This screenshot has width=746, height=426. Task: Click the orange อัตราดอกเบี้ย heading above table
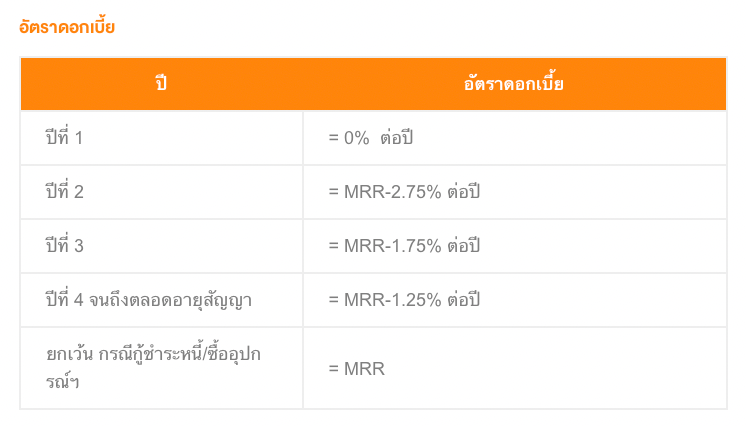click(67, 27)
